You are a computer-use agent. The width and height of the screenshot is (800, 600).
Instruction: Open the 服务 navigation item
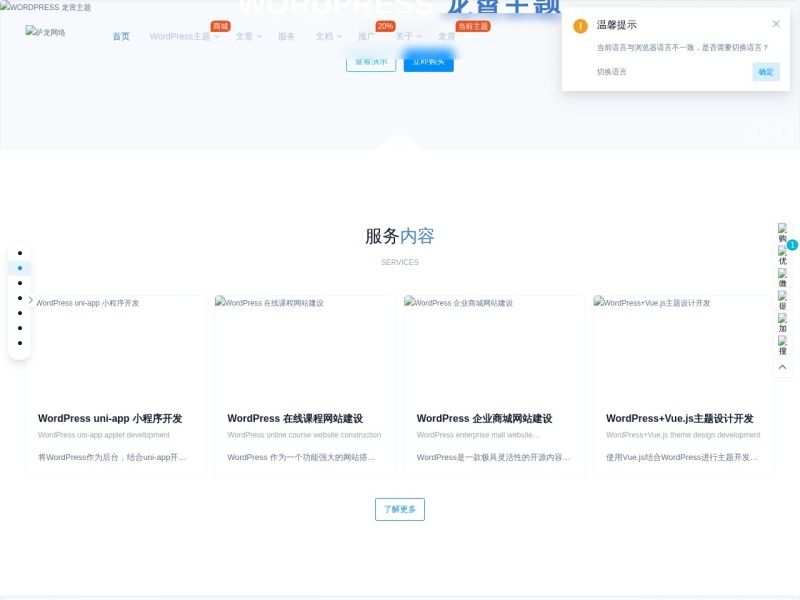point(286,36)
